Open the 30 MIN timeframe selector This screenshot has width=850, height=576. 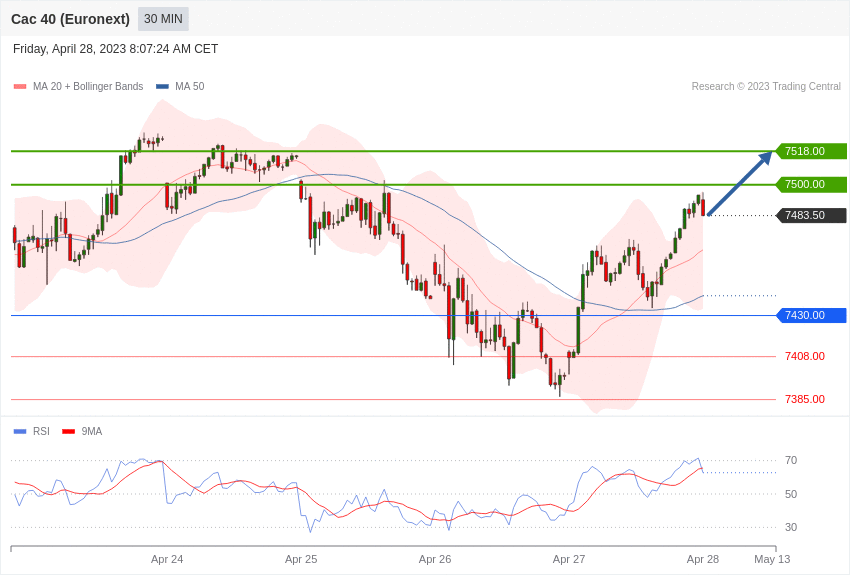[162, 18]
